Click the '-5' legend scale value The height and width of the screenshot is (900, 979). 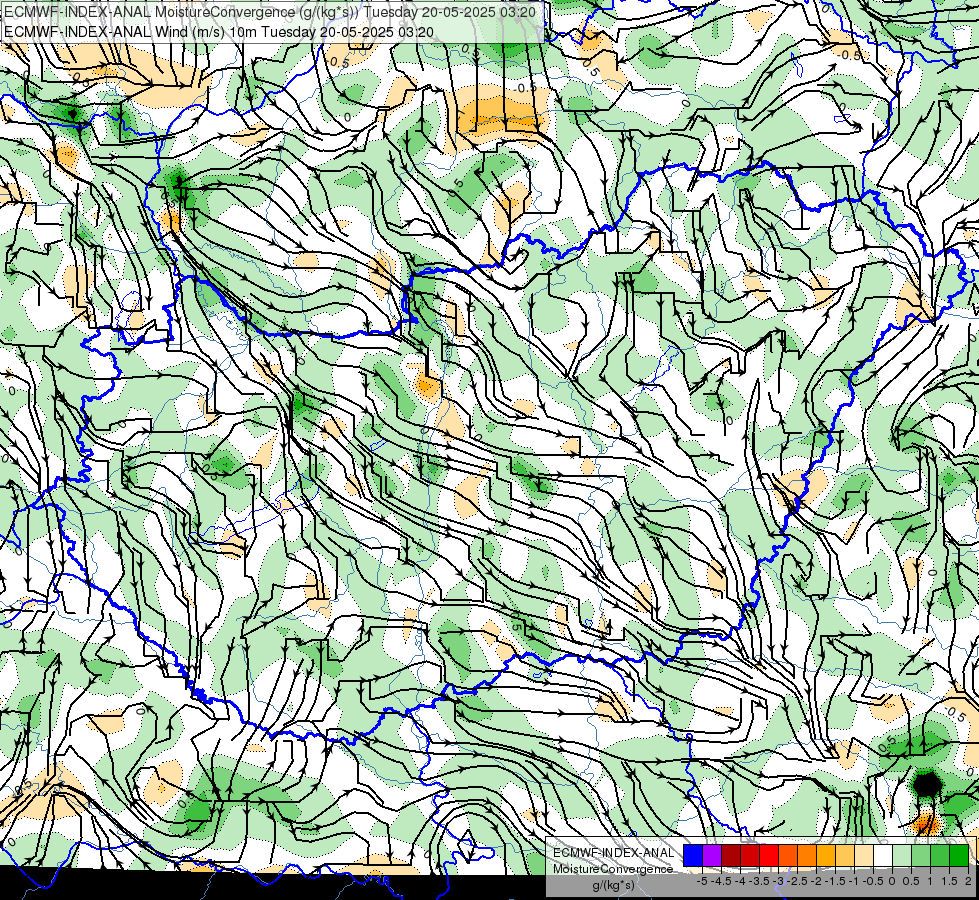[702, 881]
